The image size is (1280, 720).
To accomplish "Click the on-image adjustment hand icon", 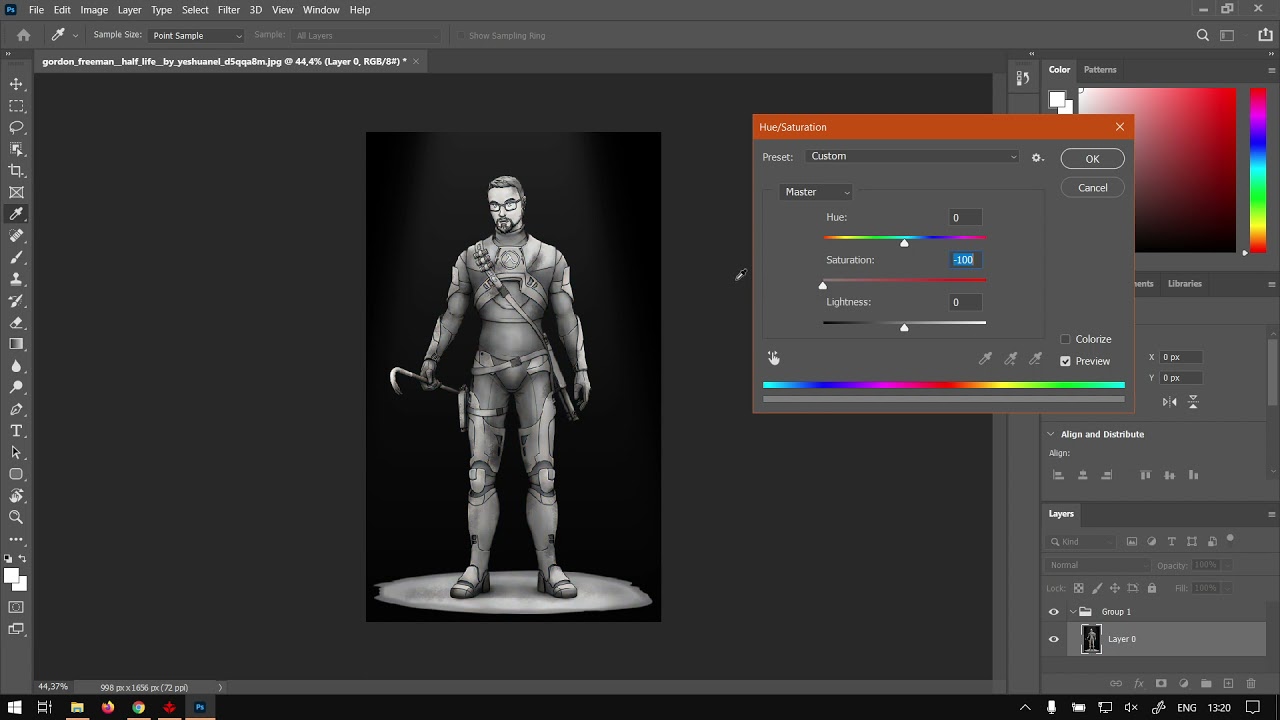I will [773, 358].
